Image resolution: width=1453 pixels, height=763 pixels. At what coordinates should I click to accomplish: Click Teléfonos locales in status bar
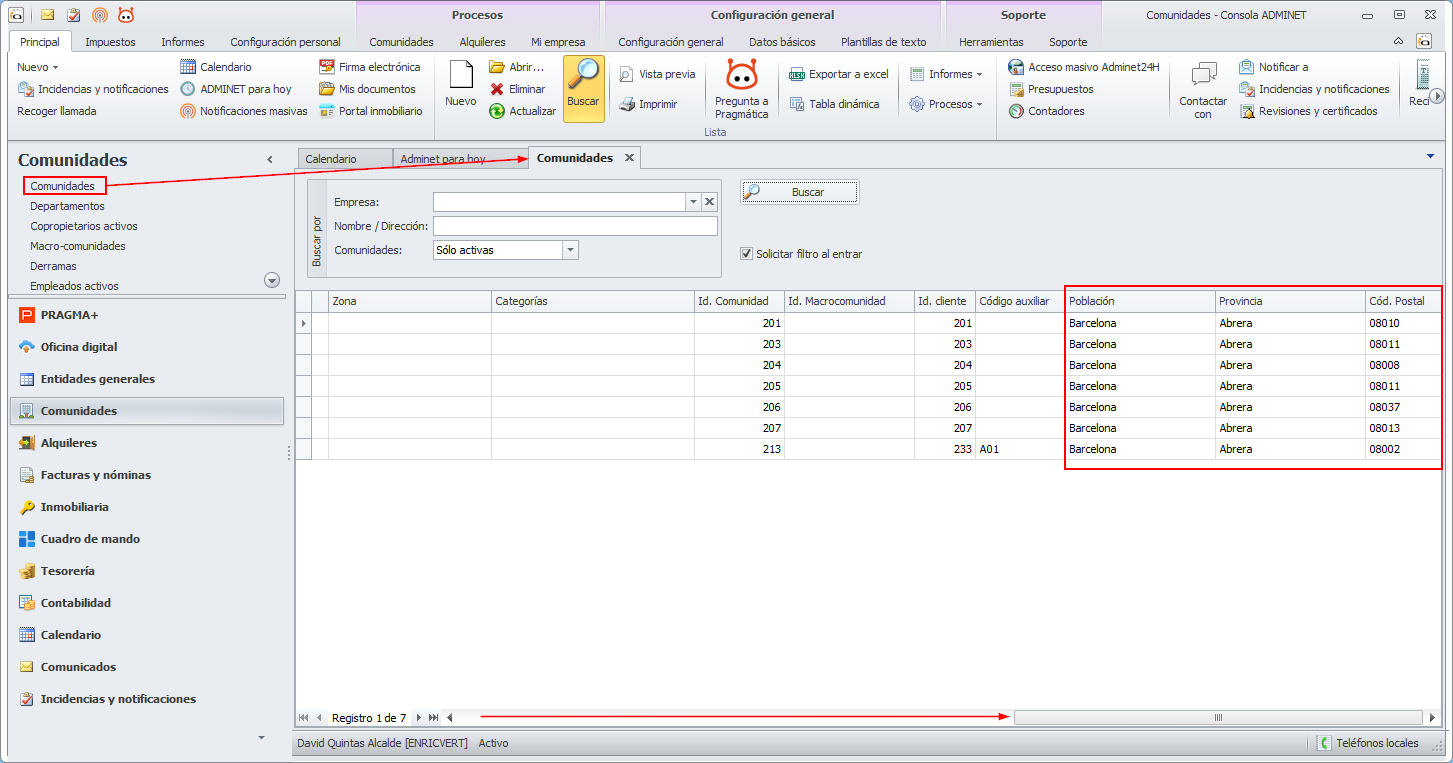(x=1368, y=743)
